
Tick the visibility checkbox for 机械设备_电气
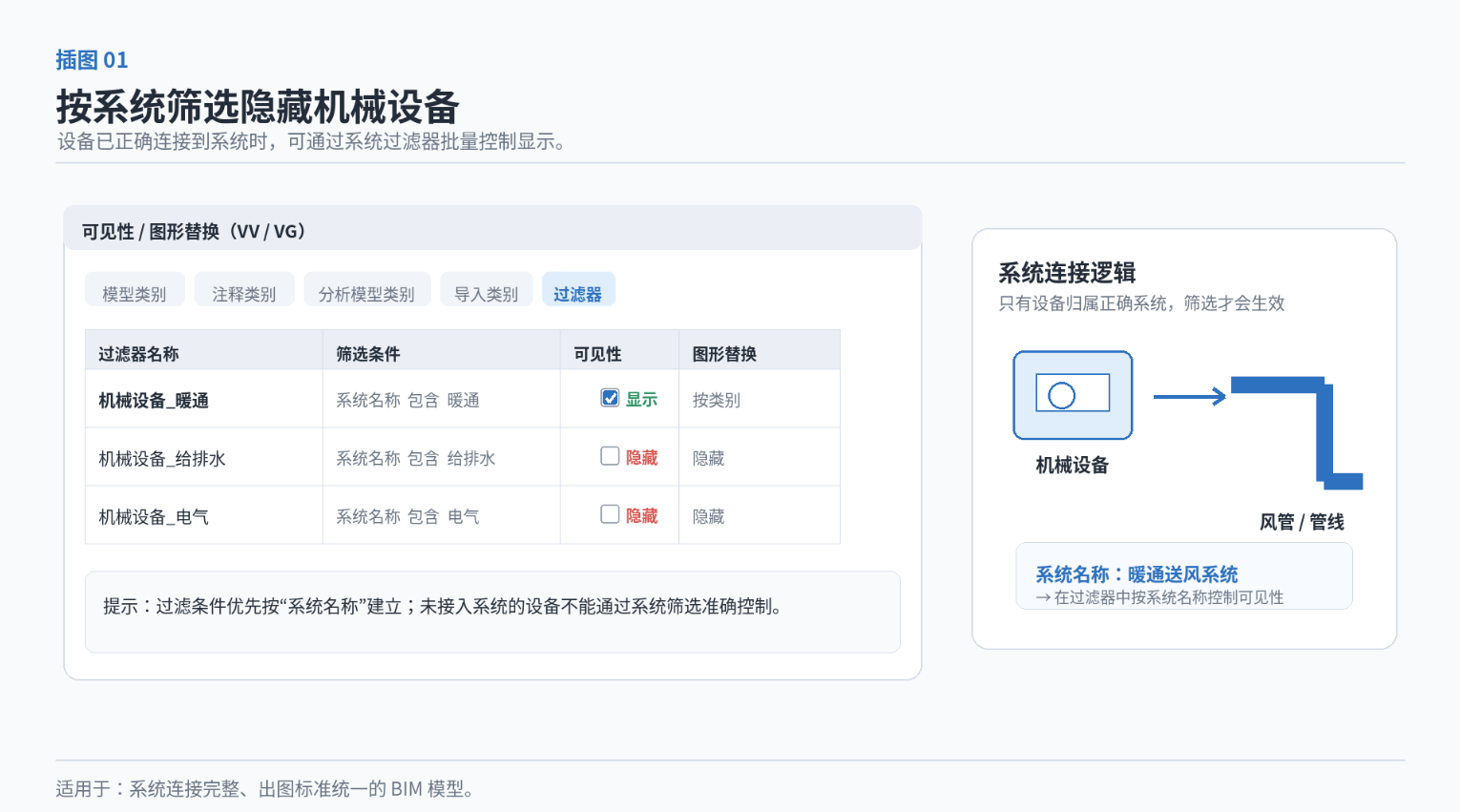click(610, 514)
